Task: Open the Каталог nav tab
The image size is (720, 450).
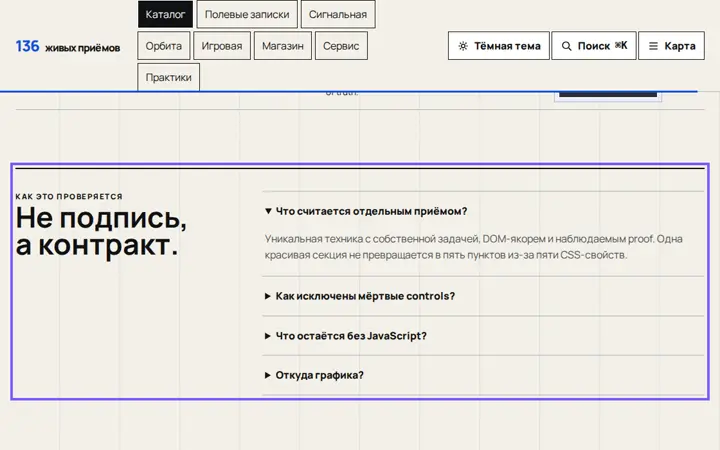Action: (x=165, y=14)
